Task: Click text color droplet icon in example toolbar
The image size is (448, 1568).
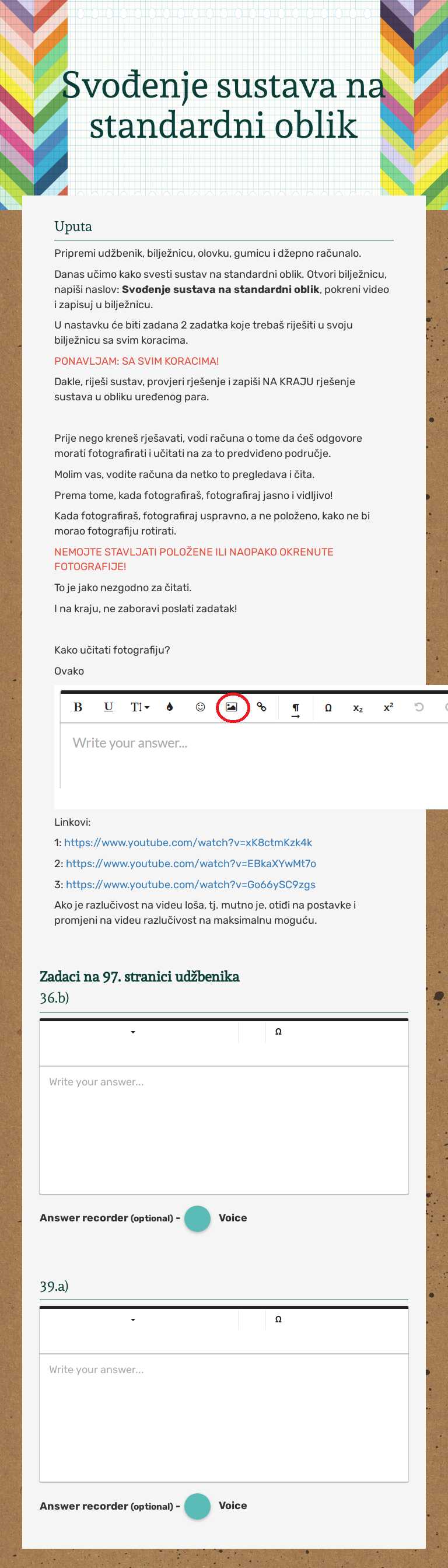Action: 170,707
